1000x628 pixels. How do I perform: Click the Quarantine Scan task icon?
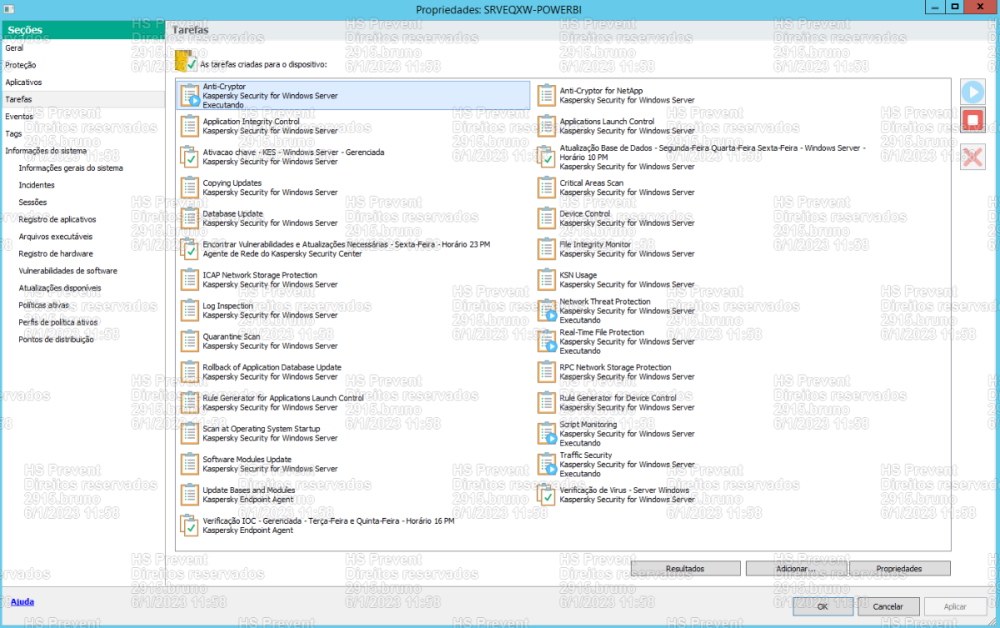coord(189,341)
